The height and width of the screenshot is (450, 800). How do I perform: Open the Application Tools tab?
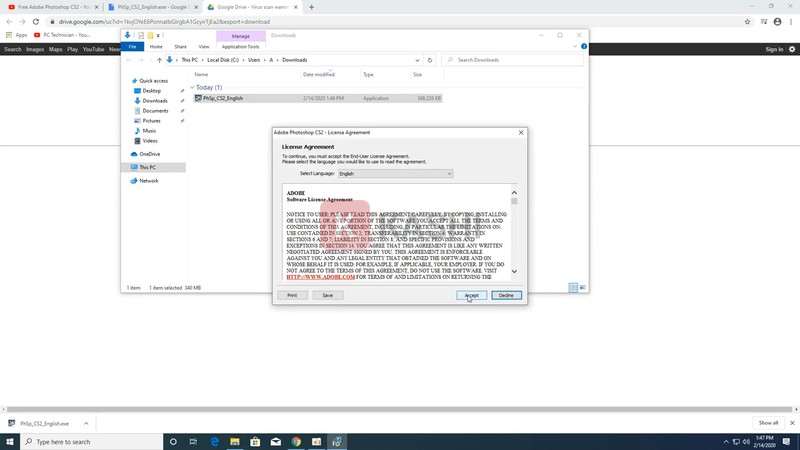pos(240,46)
